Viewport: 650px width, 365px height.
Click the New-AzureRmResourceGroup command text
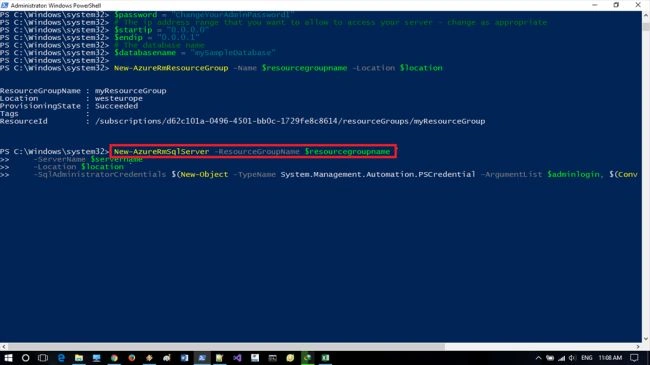(171, 68)
